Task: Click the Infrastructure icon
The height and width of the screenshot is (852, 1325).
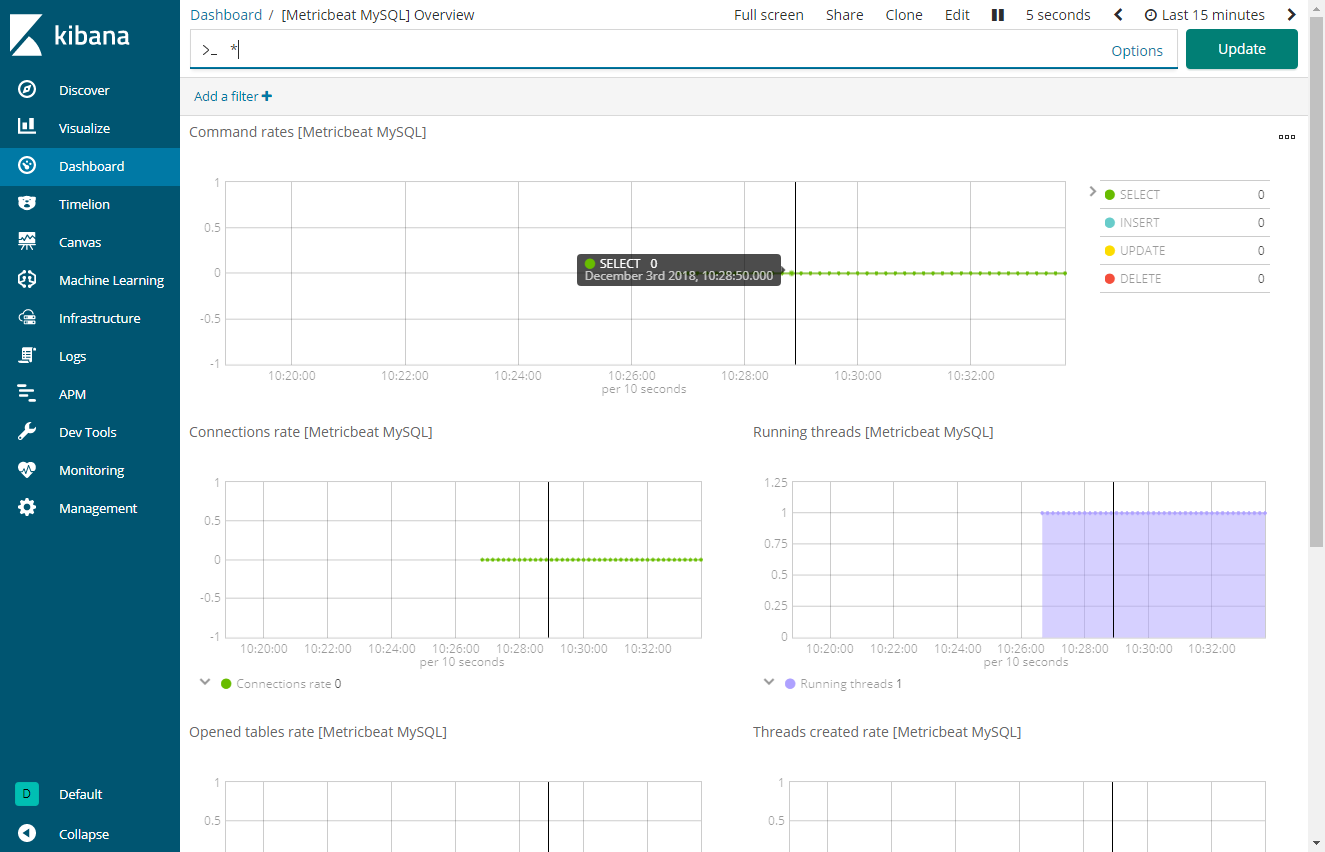Action: click(27, 318)
